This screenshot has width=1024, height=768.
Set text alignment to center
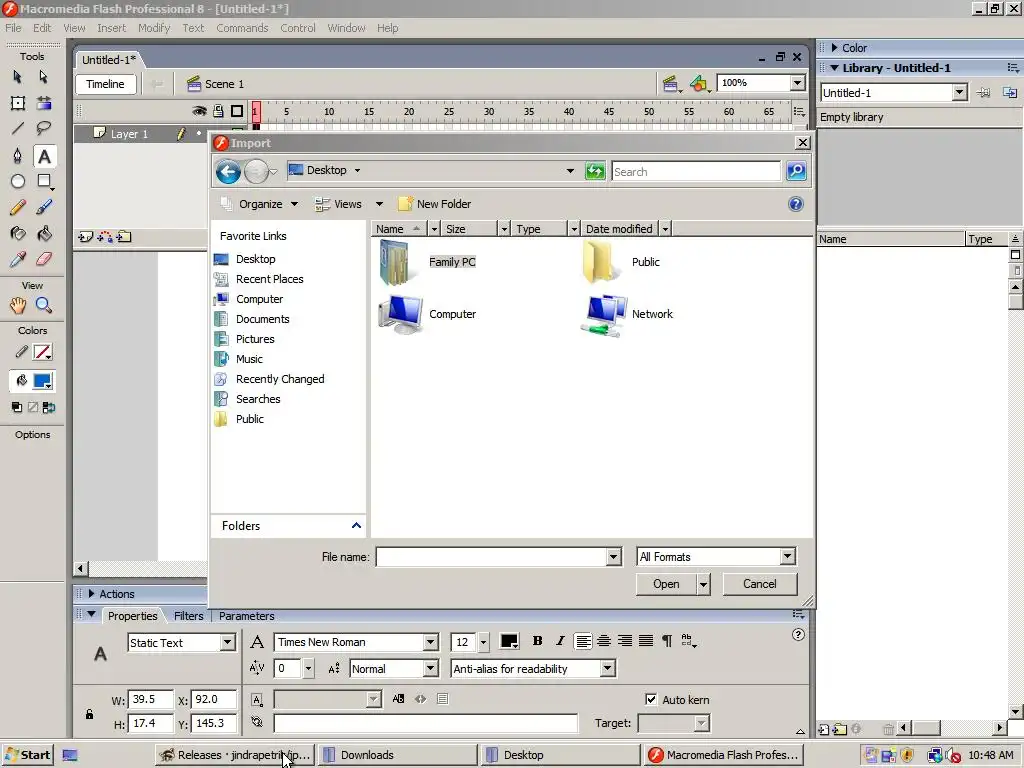pos(604,641)
